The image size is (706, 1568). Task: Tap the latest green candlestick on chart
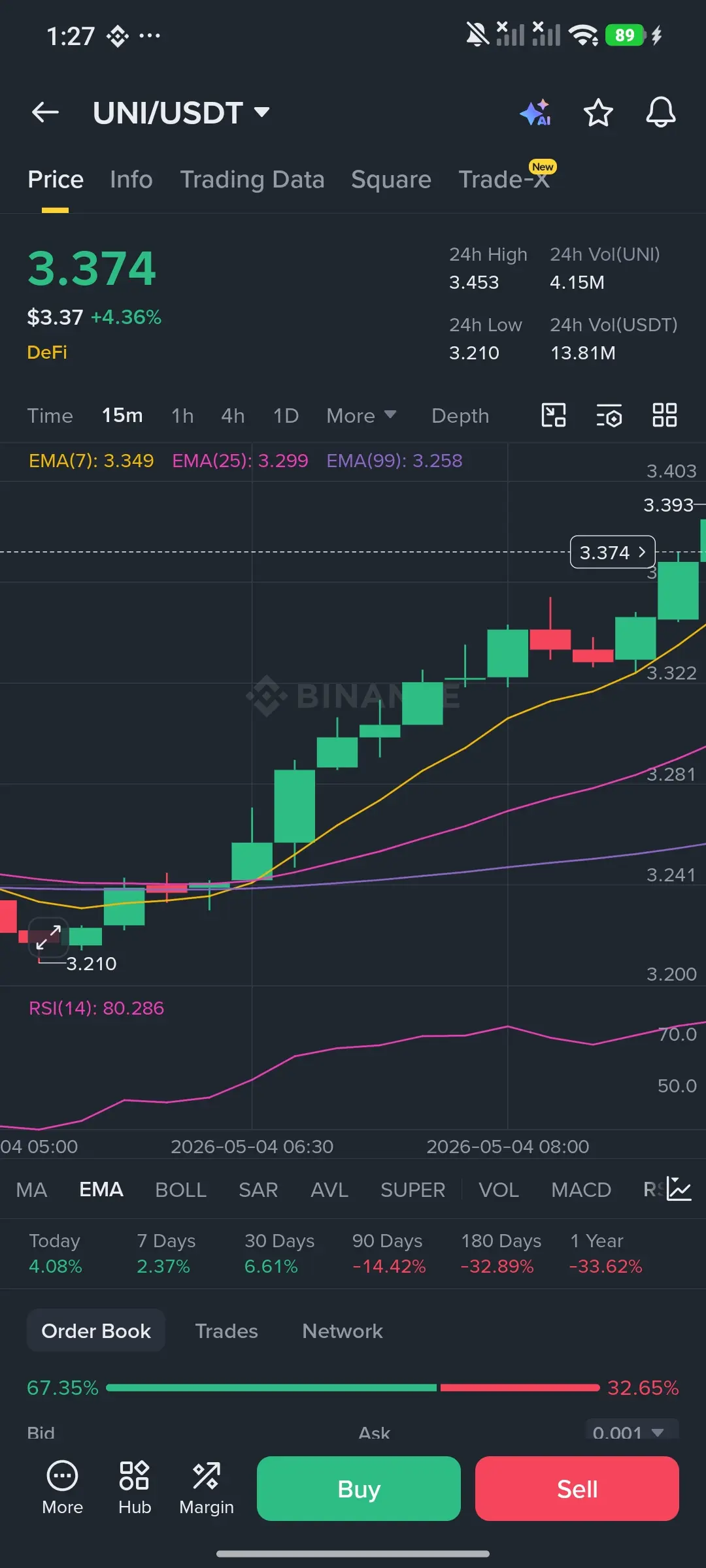(703, 540)
